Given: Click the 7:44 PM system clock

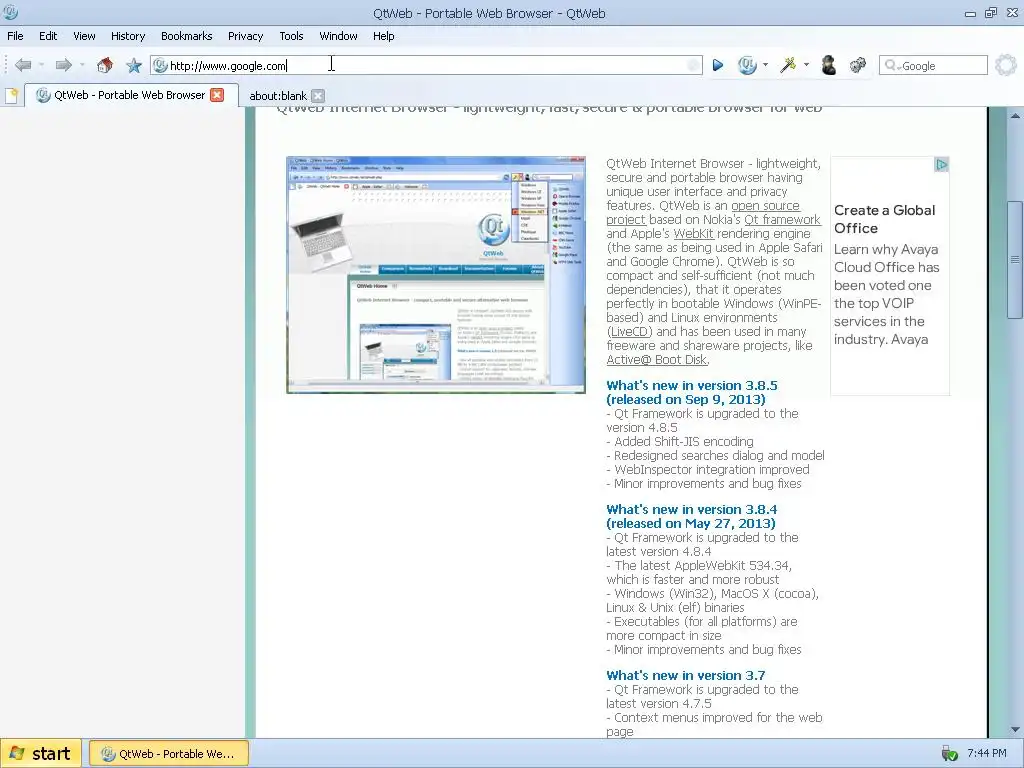Looking at the screenshot, I should point(987,753).
